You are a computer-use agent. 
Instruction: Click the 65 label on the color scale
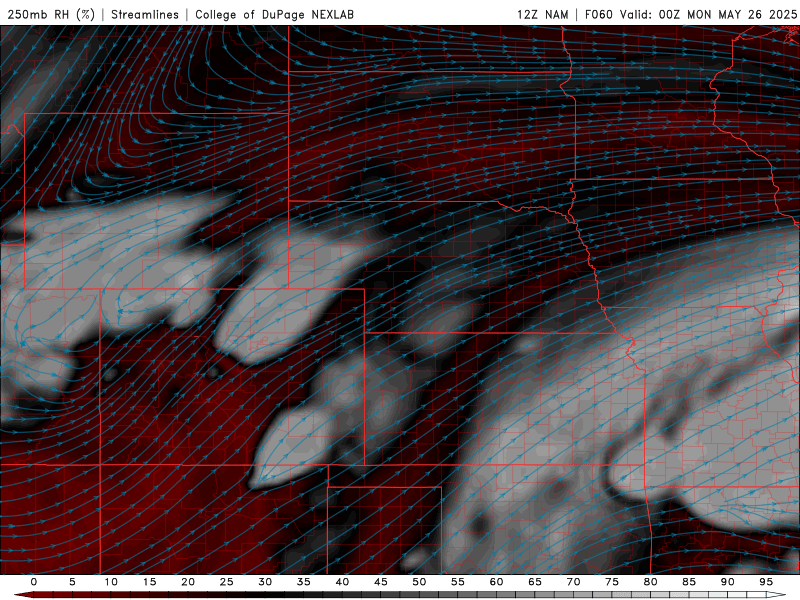coord(535,582)
